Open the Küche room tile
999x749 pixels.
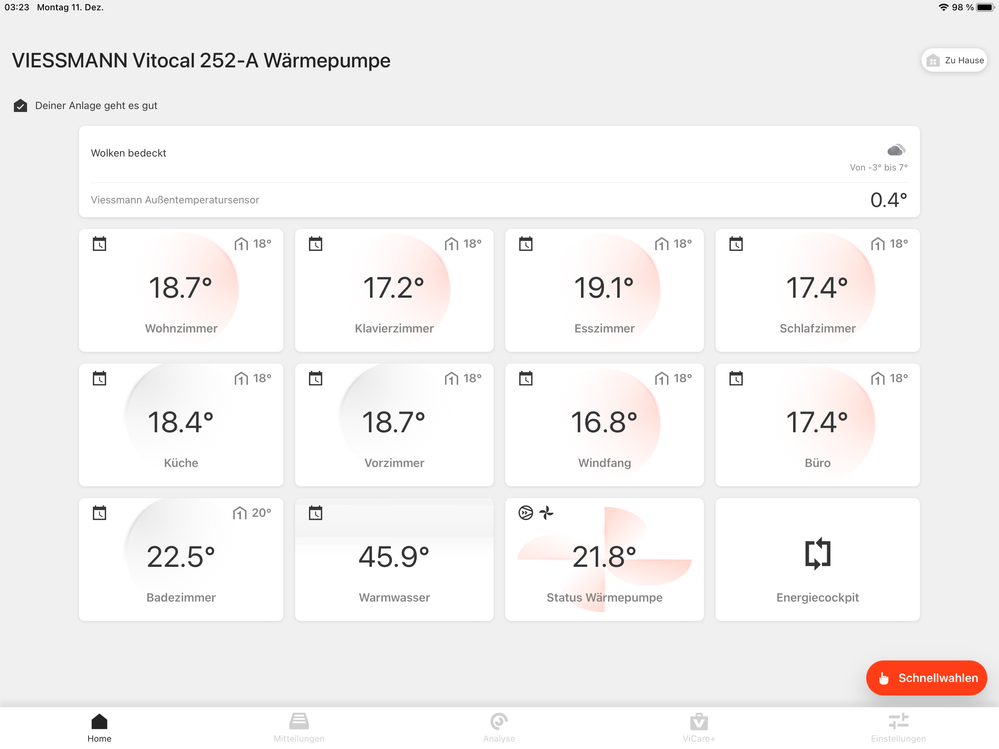181,425
